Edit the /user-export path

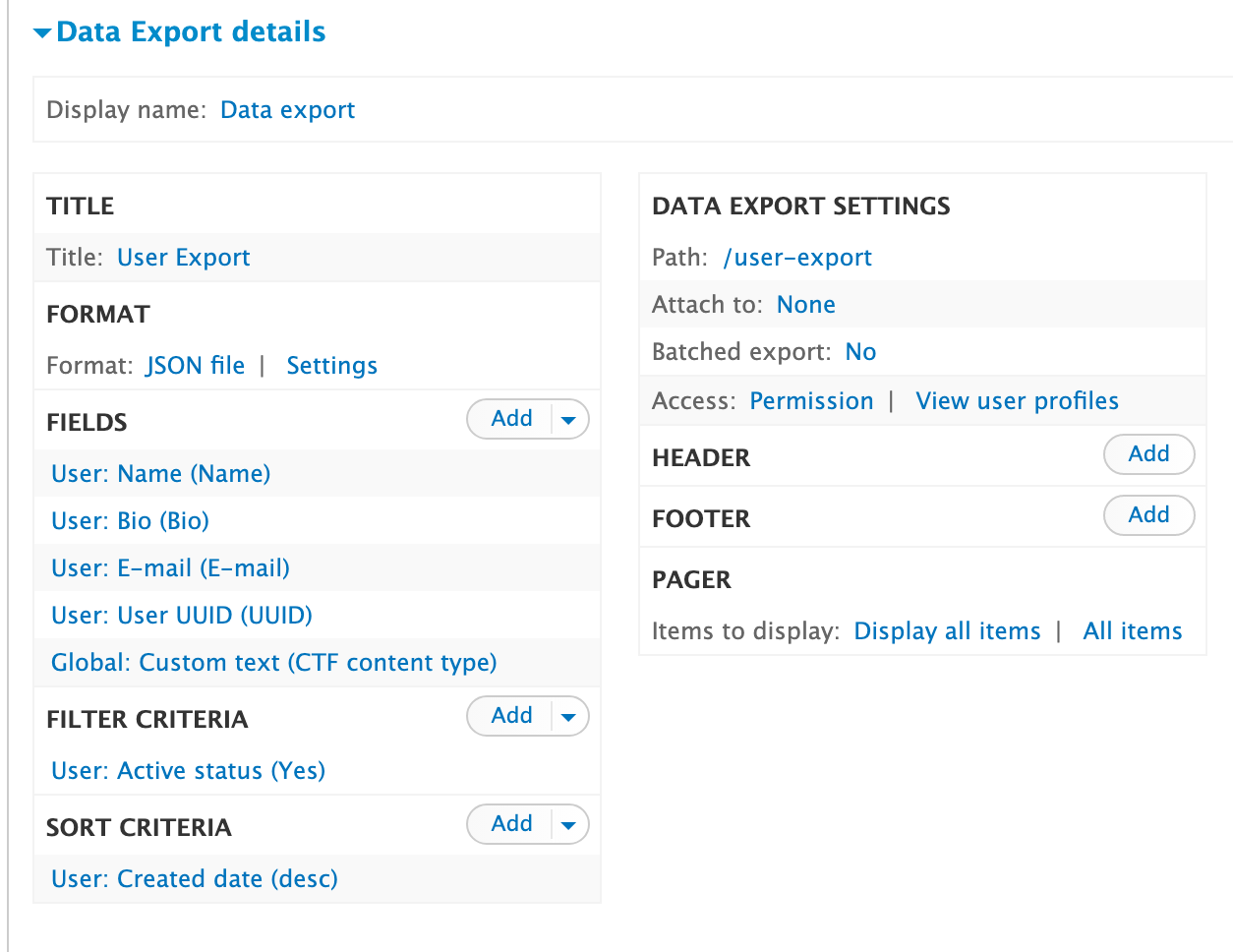point(797,258)
